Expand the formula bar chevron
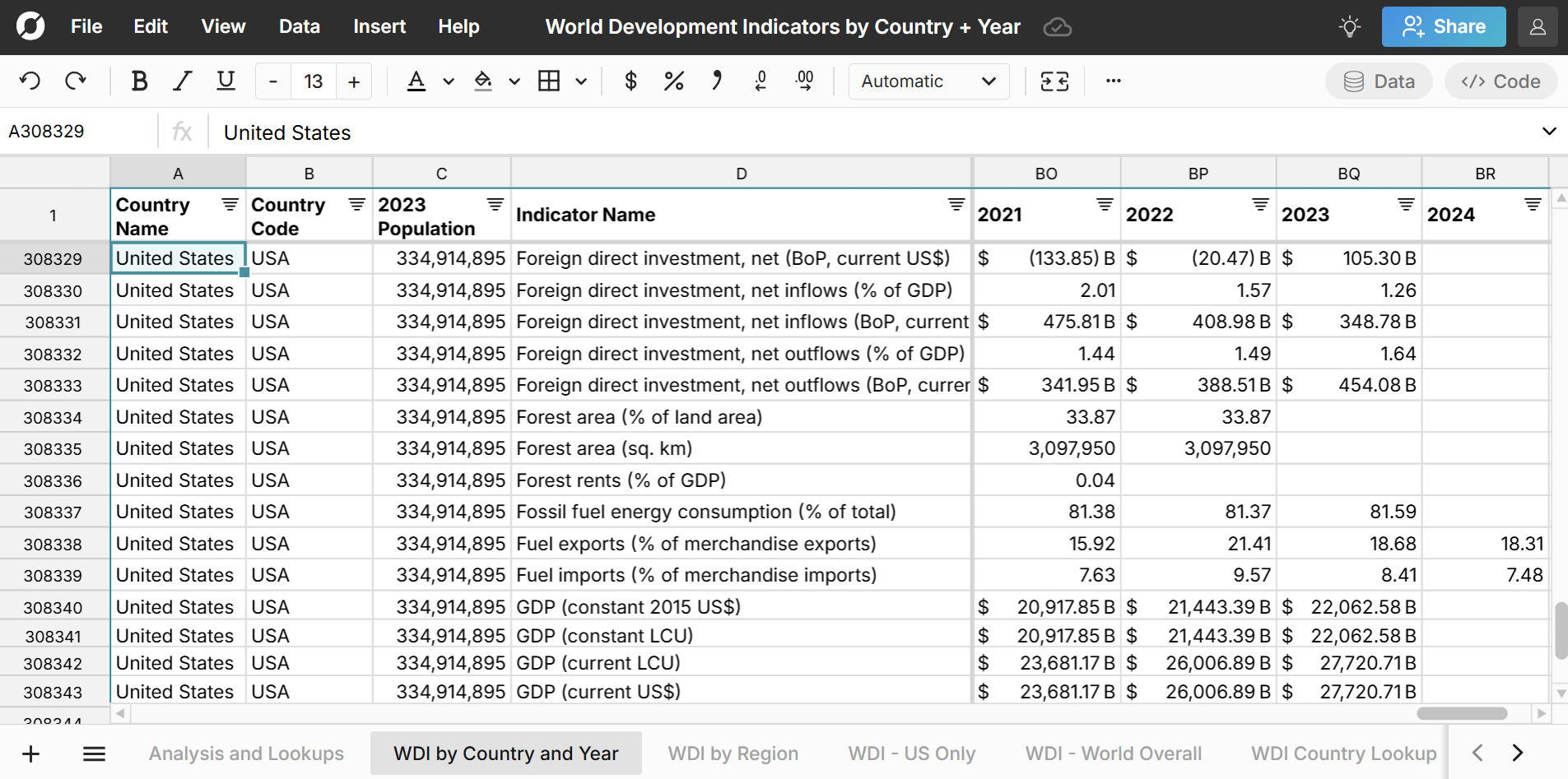The height and width of the screenshot is (779, 1568). coord(1548,132)
